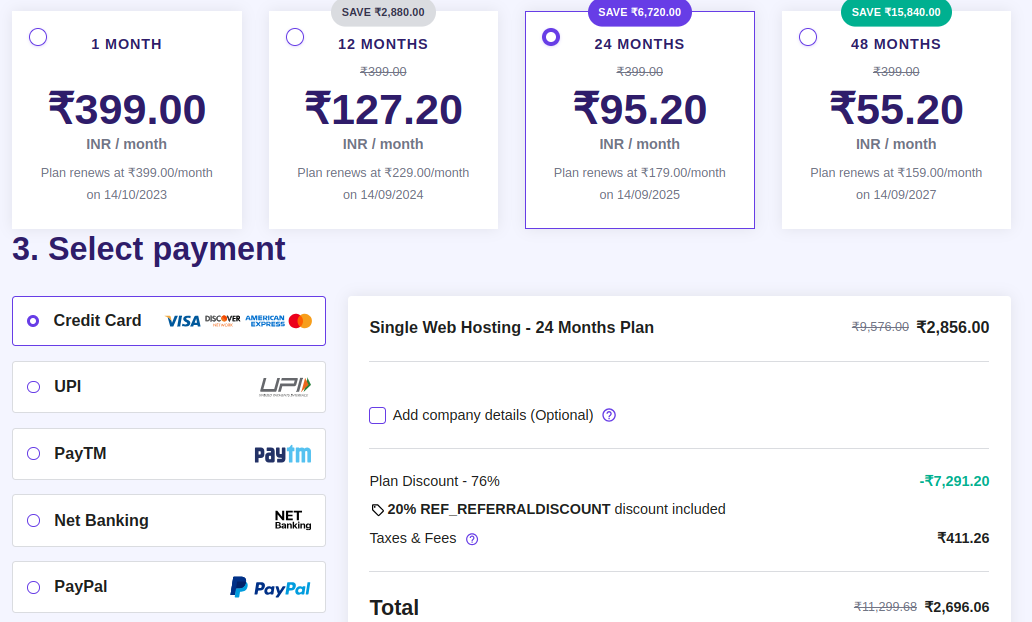Click the American Express logo

[x=265, y=321]
